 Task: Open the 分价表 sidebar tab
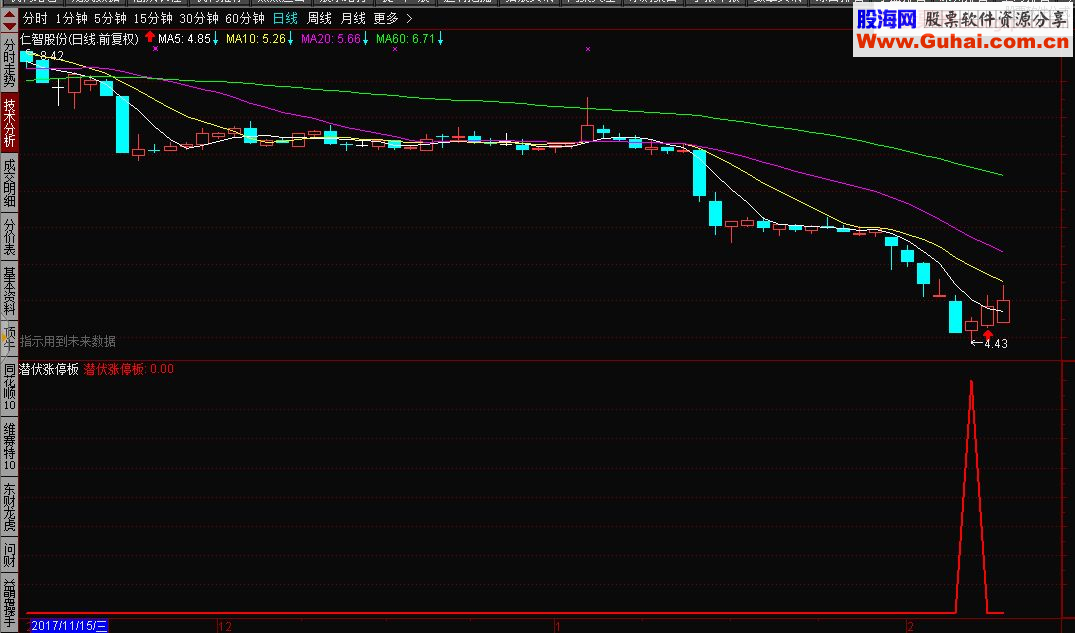tap(9, 237)
